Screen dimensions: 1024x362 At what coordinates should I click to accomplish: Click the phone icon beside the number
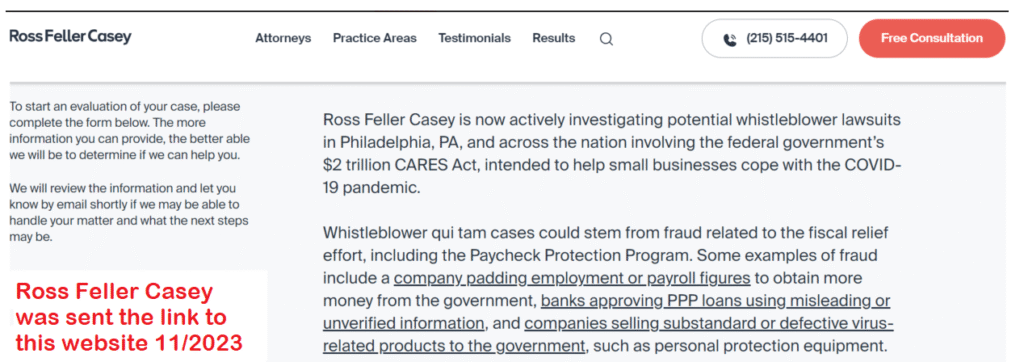(x=730, y=39)
